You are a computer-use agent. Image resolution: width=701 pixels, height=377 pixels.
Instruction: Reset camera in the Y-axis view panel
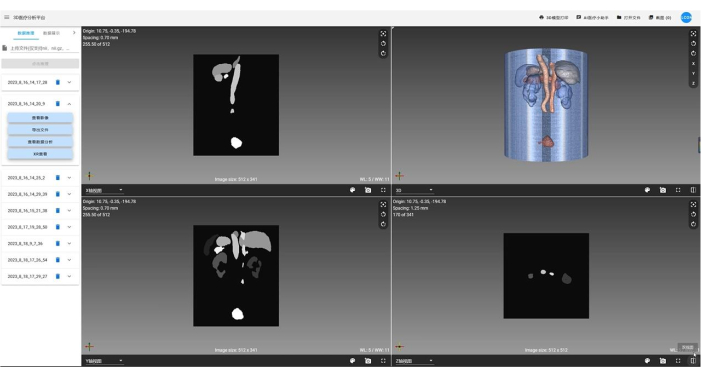click(383, 204)
